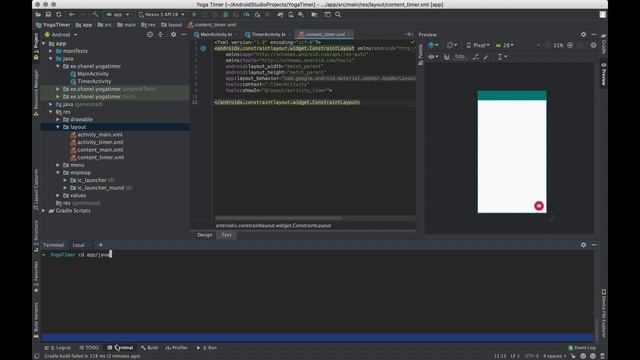Expand the drawable folder
This screenshot has width=640, height=360.
58,120
